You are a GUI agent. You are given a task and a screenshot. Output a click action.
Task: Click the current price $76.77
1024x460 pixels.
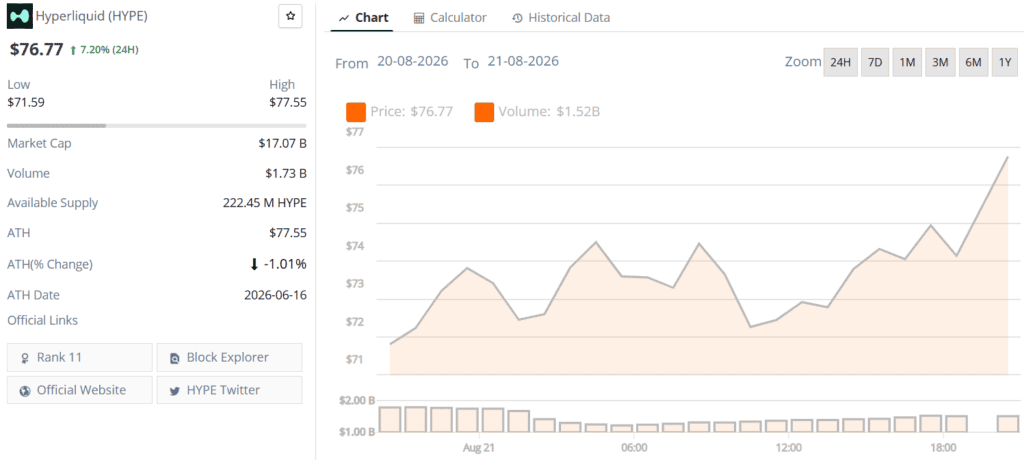pos(36,50)
